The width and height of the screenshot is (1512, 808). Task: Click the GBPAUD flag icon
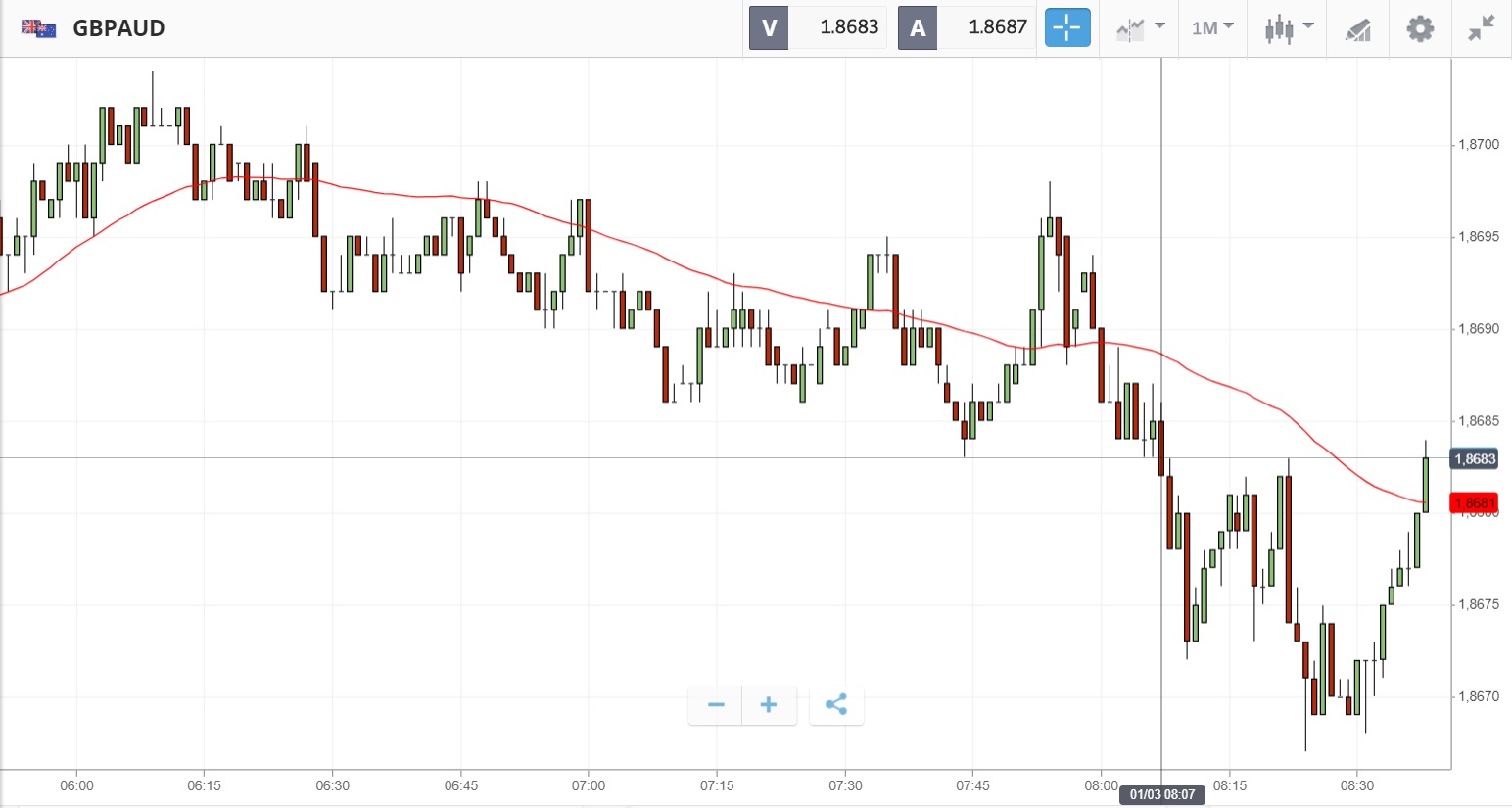[x=39, y=27]
